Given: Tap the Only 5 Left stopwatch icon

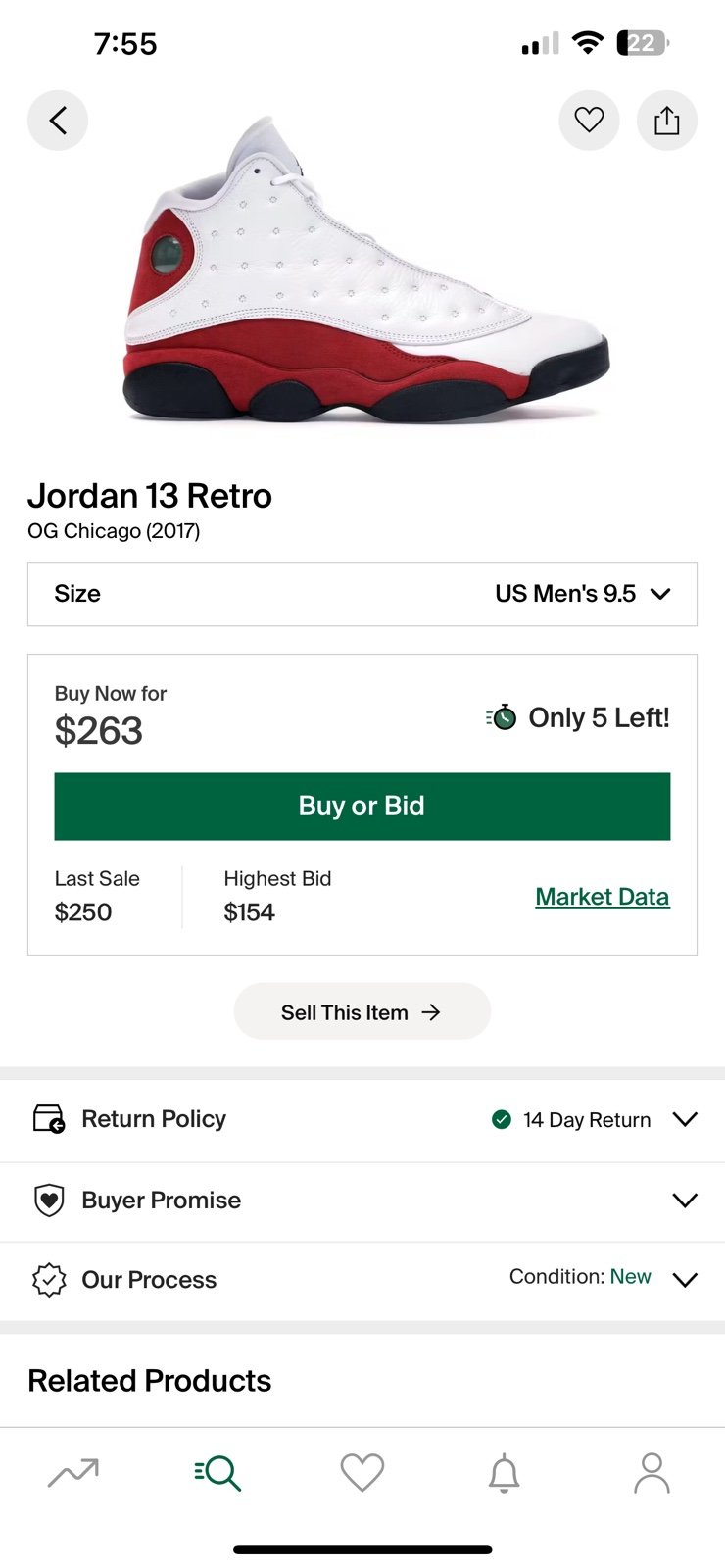Looking at the screenshot, I should (x=502, y=717).
